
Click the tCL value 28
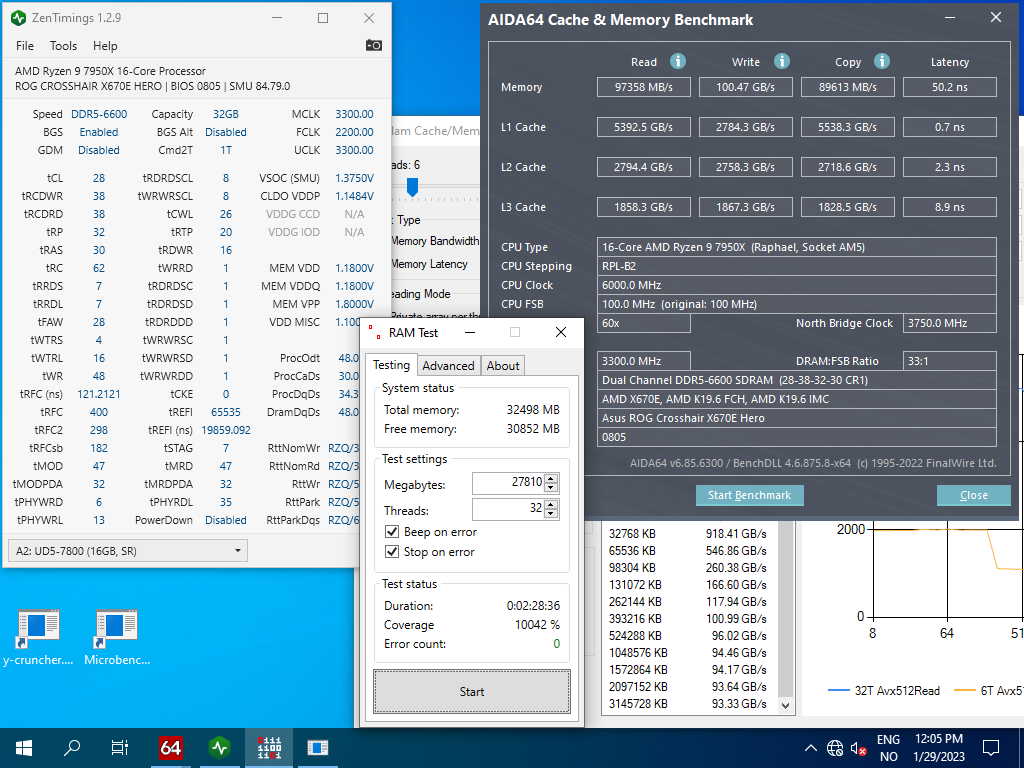point(99,178)
